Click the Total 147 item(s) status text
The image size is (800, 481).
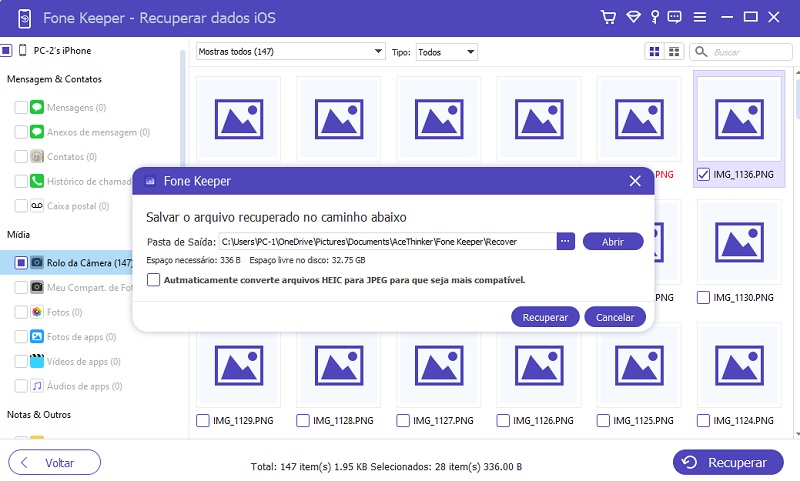[386, 466]
